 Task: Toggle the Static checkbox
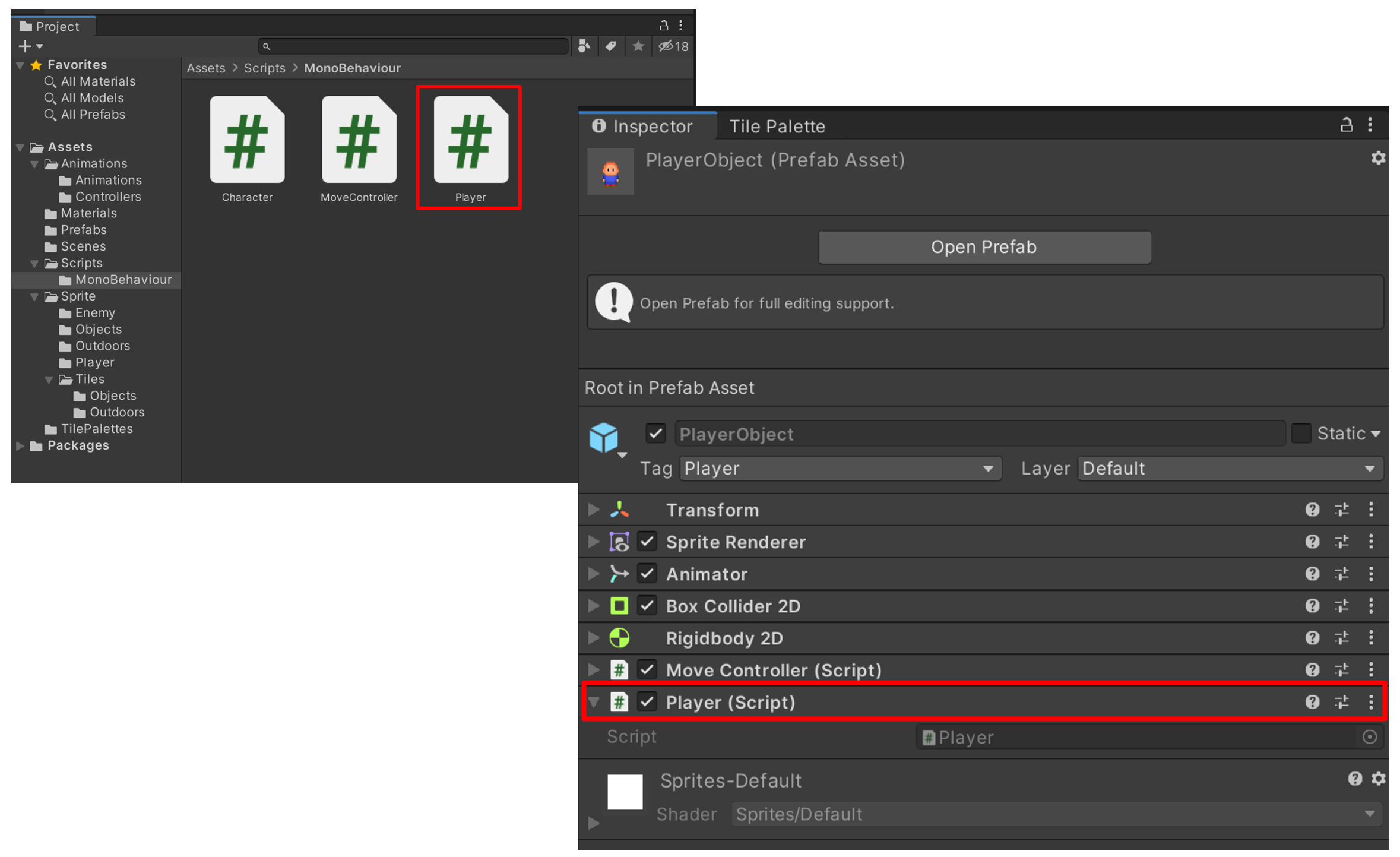tap(1301, 434)
